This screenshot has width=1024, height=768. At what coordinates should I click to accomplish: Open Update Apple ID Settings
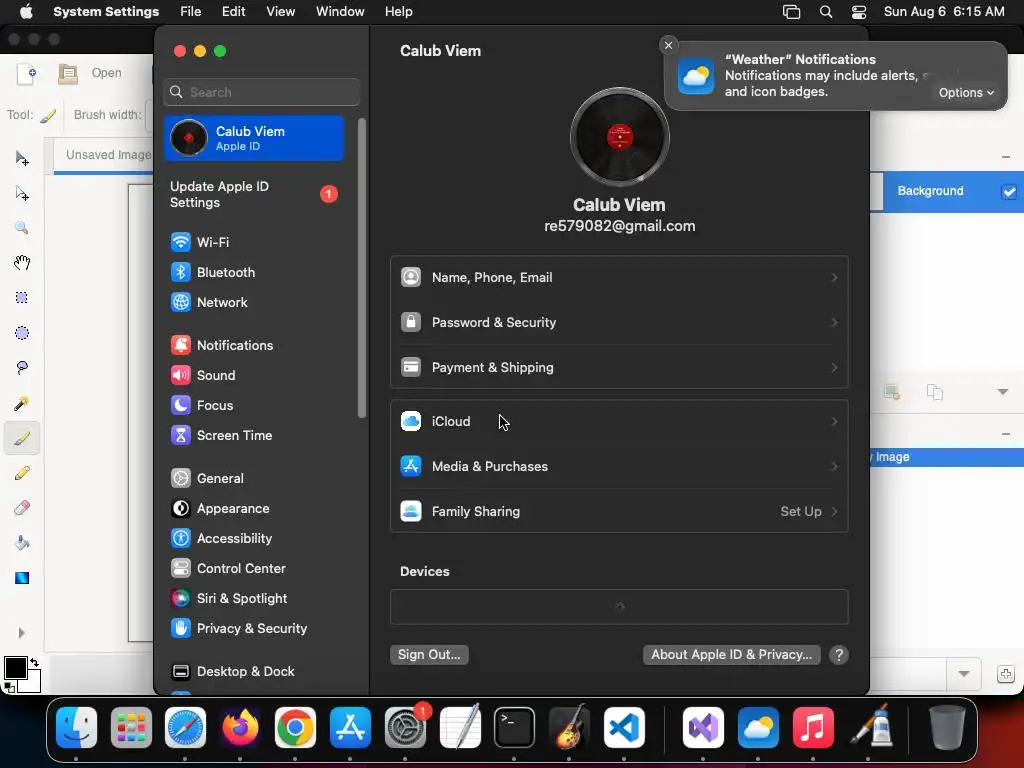click(x=254, y=195)
